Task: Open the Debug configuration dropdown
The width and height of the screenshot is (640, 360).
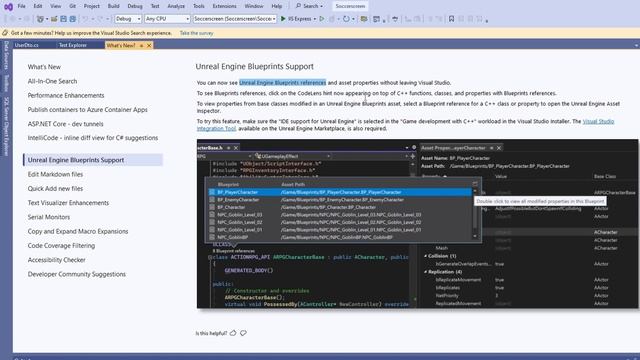Action: tap(128, 19)
